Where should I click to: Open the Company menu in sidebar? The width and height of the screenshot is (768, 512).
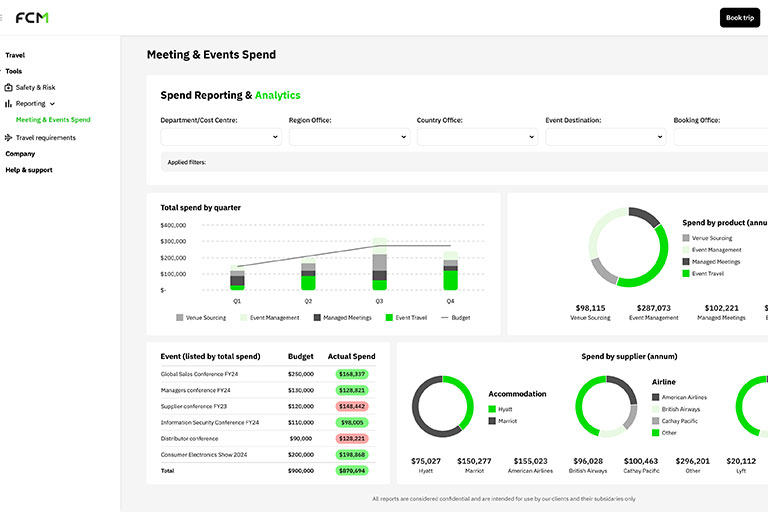pyautogui.click(x=20, y=154)
